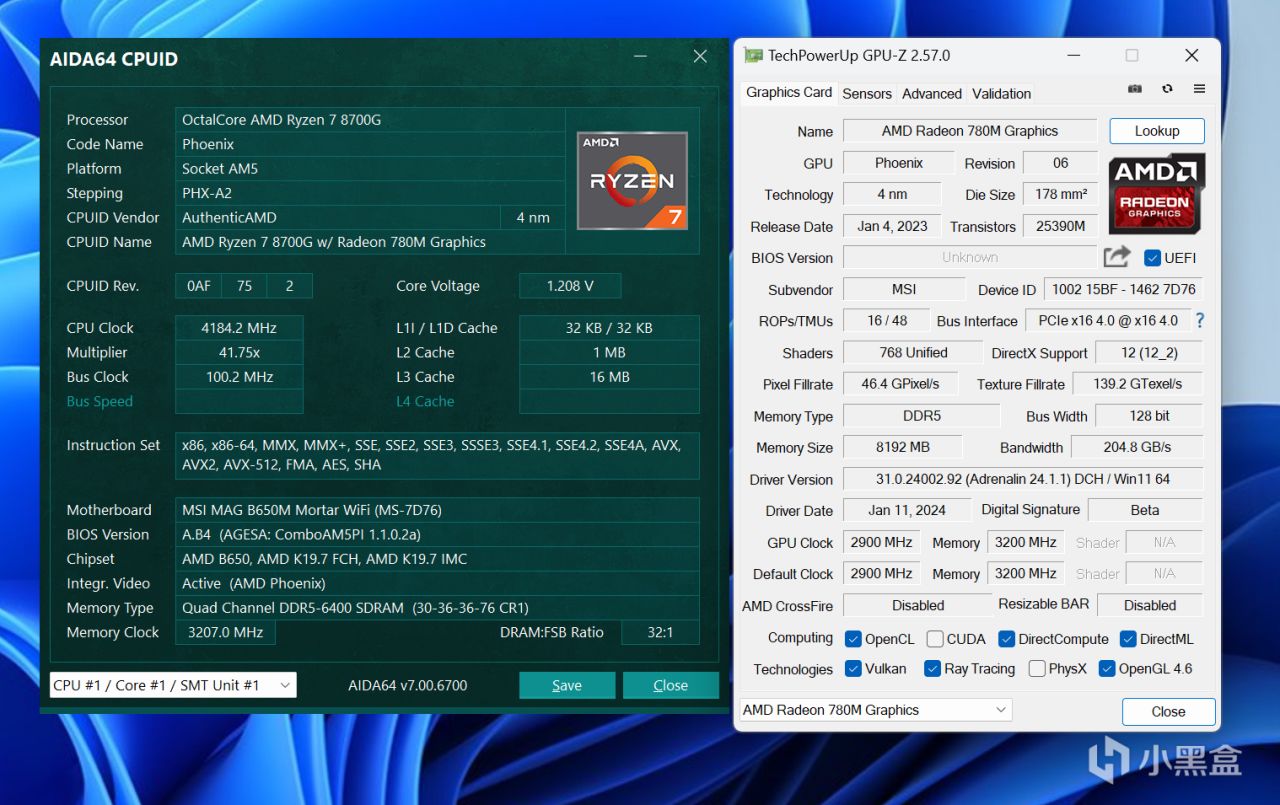This screenshot has width=1280, height=805.
Task: Open the GPU-Z hamburger menu
Action: [x=1199, y=89]
